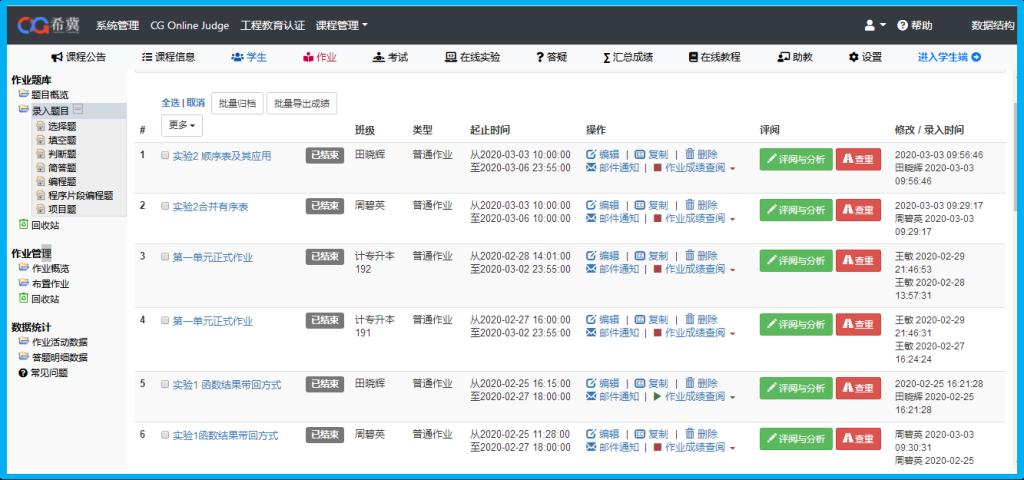Click the trash delete icon in row 3
Viewport: 1024px width, 480px height.
pyautogui.click(x=690, y=256)
